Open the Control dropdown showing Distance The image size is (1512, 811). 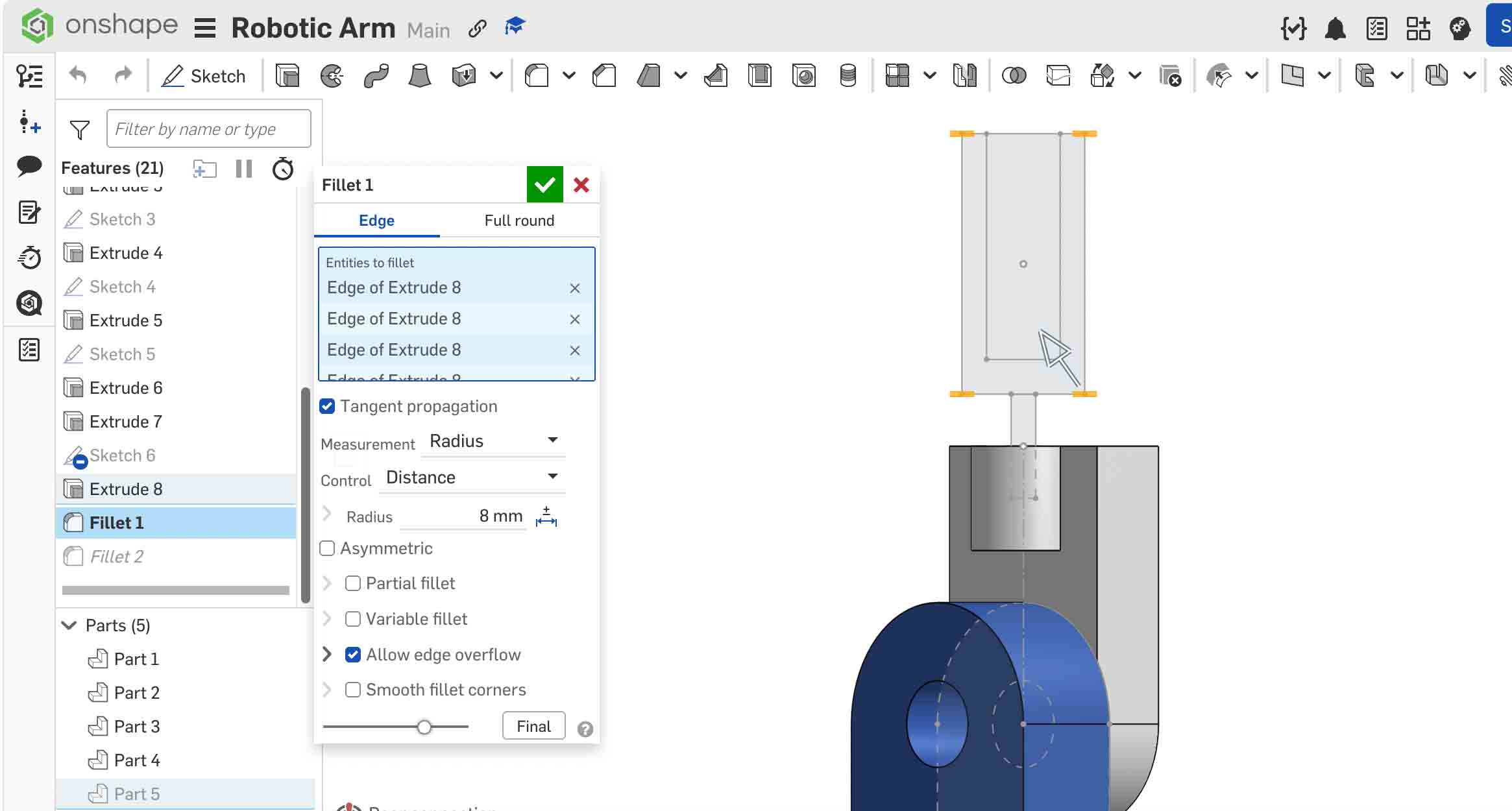coord(472,477)
